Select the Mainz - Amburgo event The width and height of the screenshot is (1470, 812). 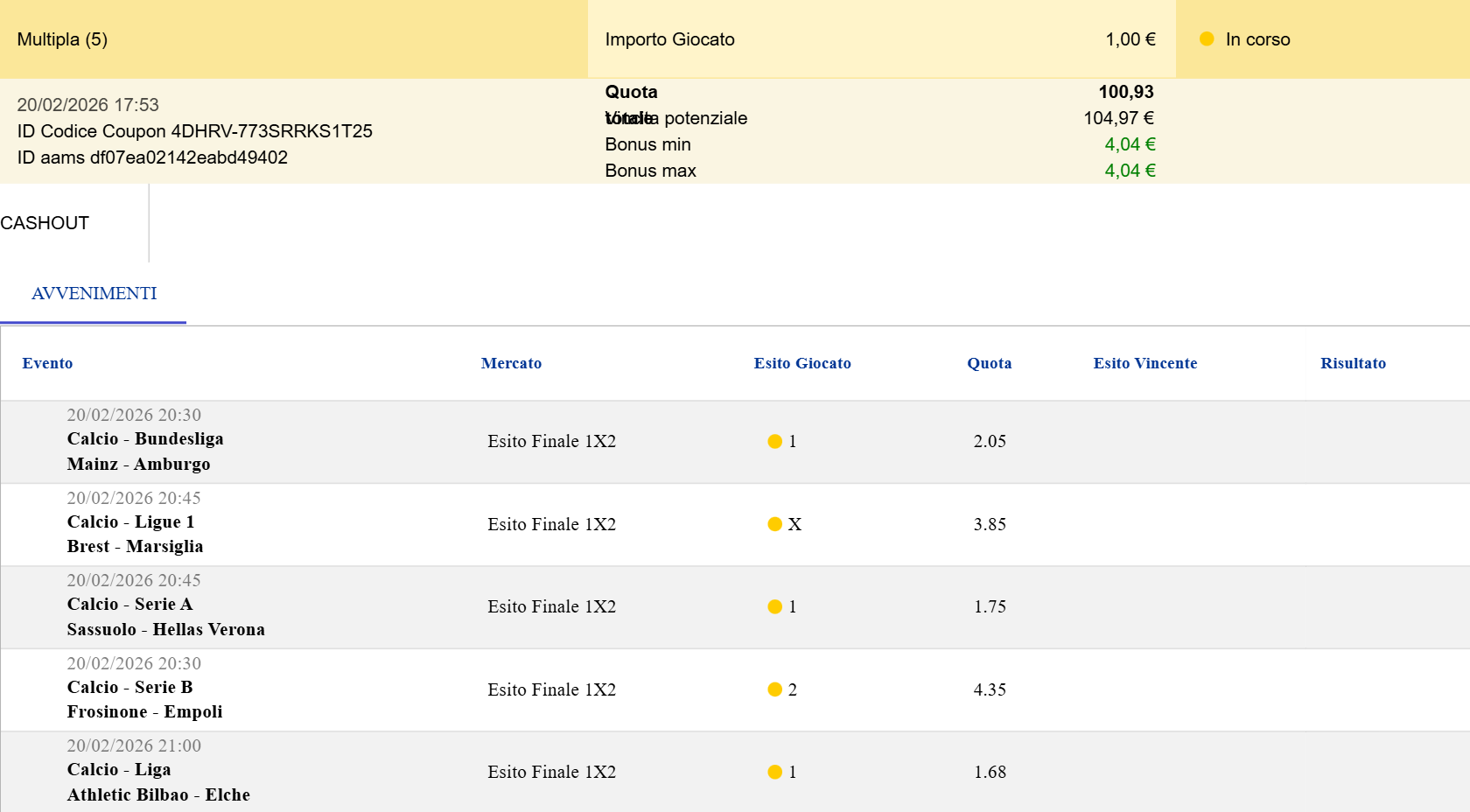pos(138,465)
